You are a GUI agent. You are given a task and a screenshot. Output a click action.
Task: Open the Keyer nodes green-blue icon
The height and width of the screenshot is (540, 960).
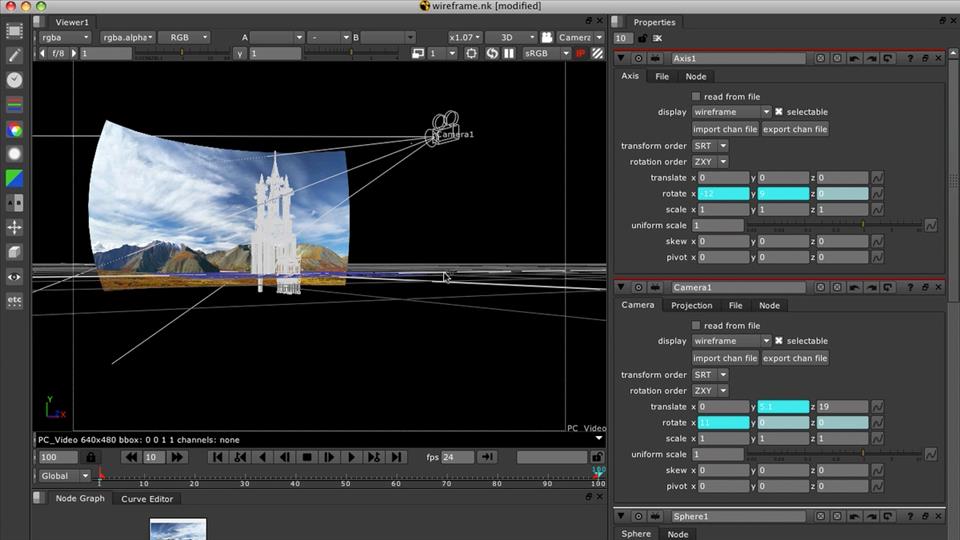point(14,178)
